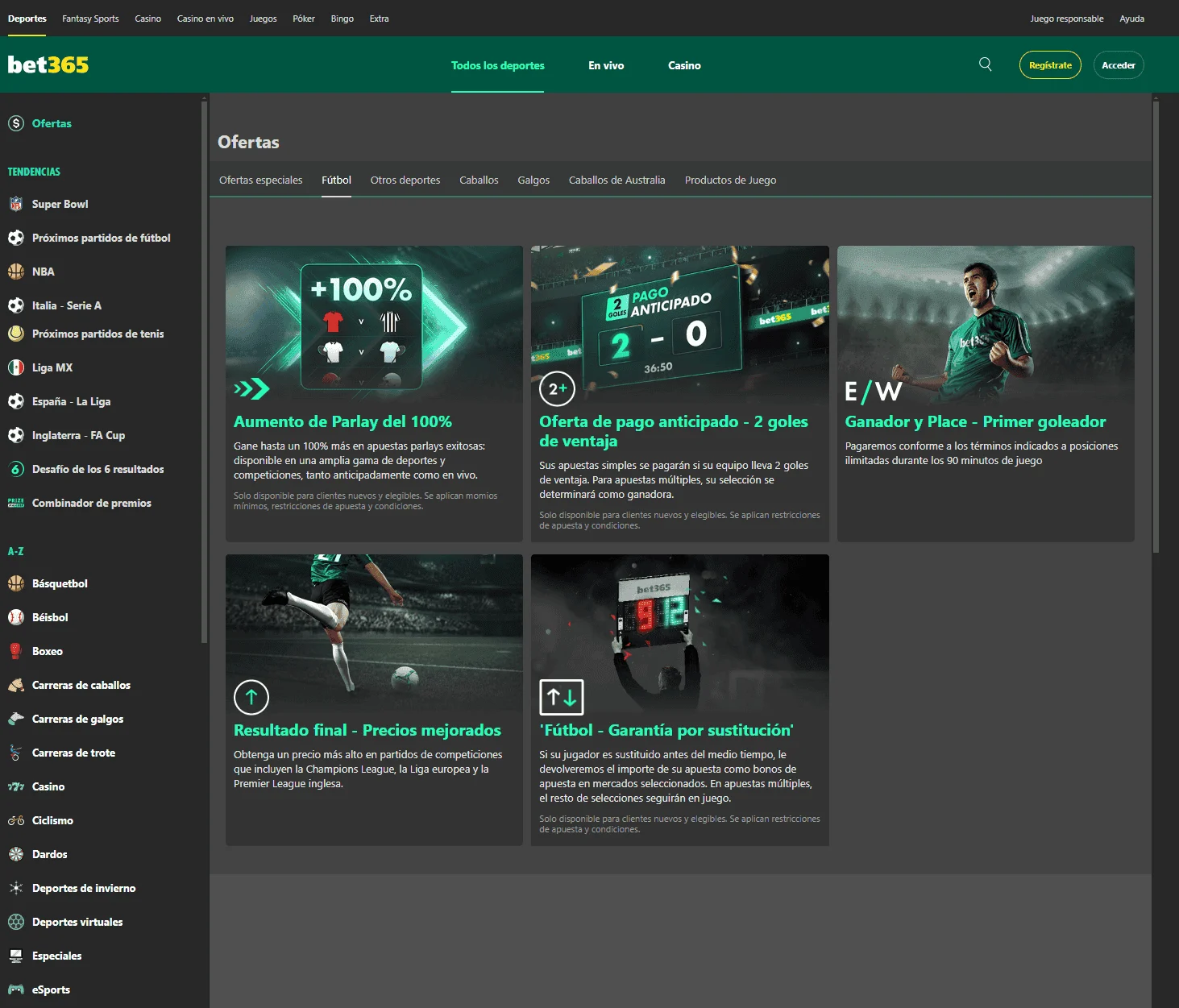Click the Pago Anticipado scoreboard image
1179x1008 pixels.
[680, 325]
